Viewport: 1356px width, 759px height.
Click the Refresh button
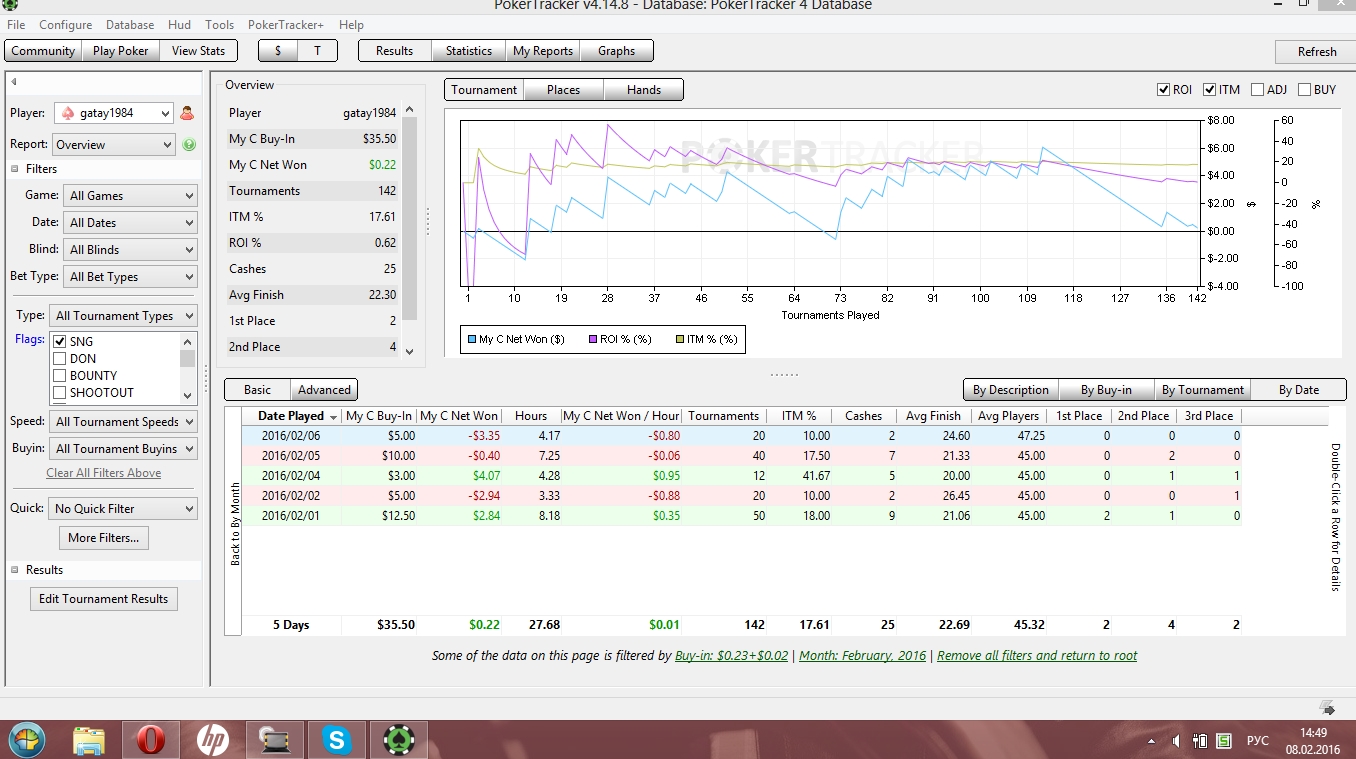click(x=1317, y=52)
